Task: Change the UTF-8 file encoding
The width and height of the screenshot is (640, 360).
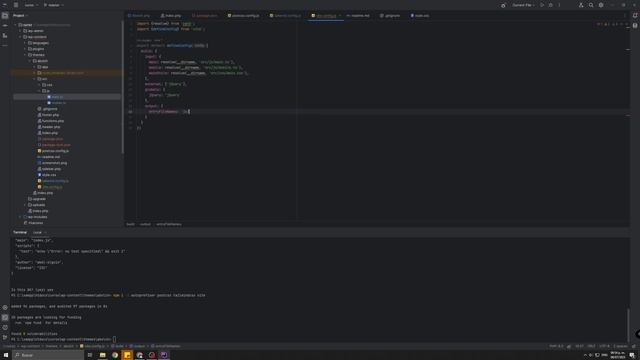Action: click(604, 346)
